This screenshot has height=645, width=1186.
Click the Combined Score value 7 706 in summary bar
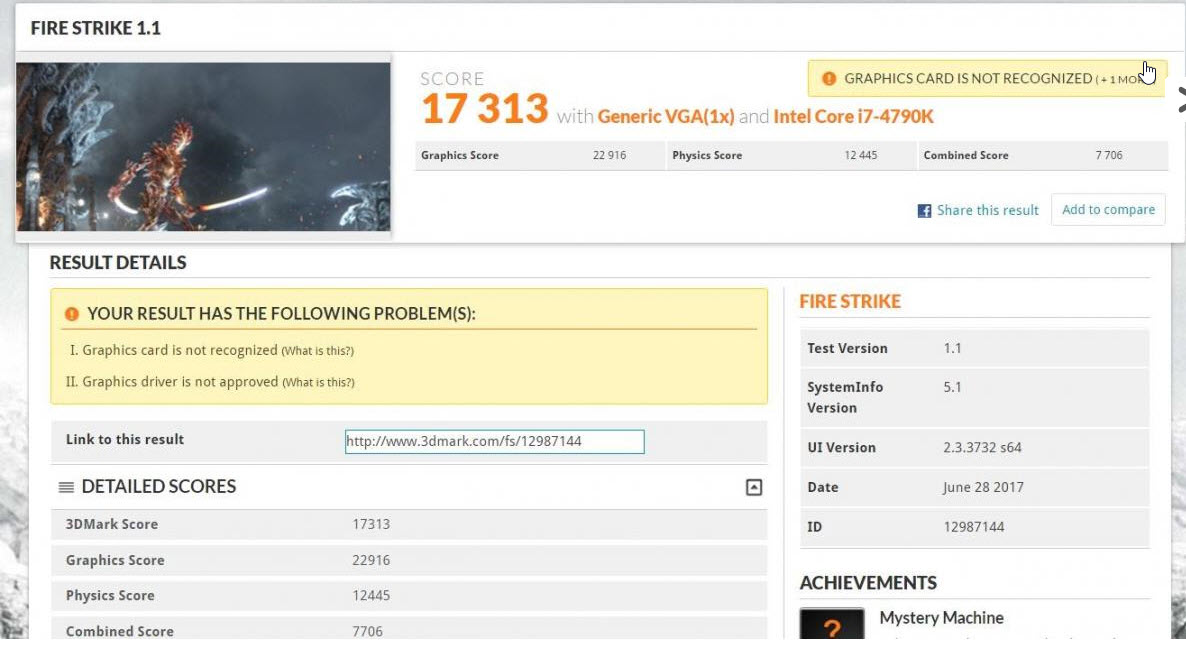point(1109,155)
